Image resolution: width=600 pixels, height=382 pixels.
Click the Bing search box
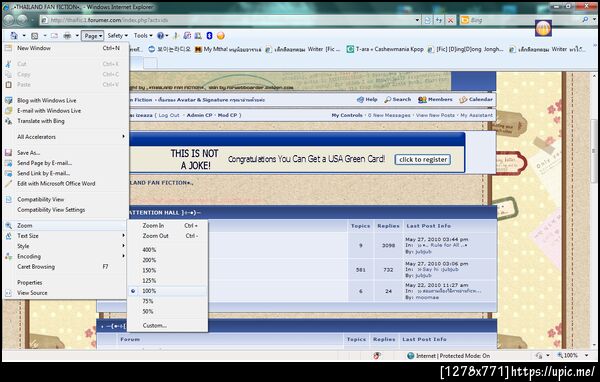(x=520, y=20)
